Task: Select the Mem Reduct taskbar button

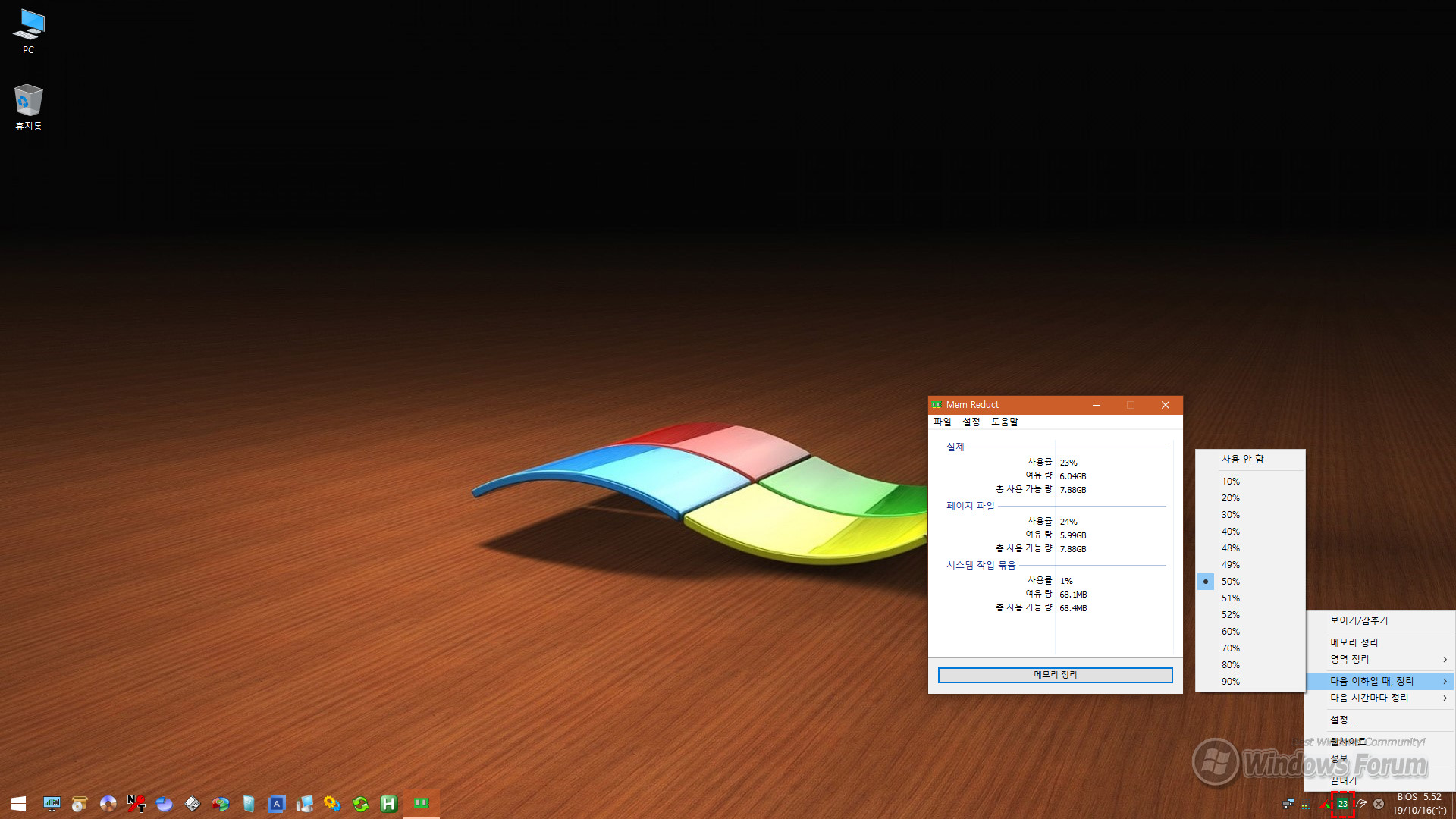Action: click(422, 804)
